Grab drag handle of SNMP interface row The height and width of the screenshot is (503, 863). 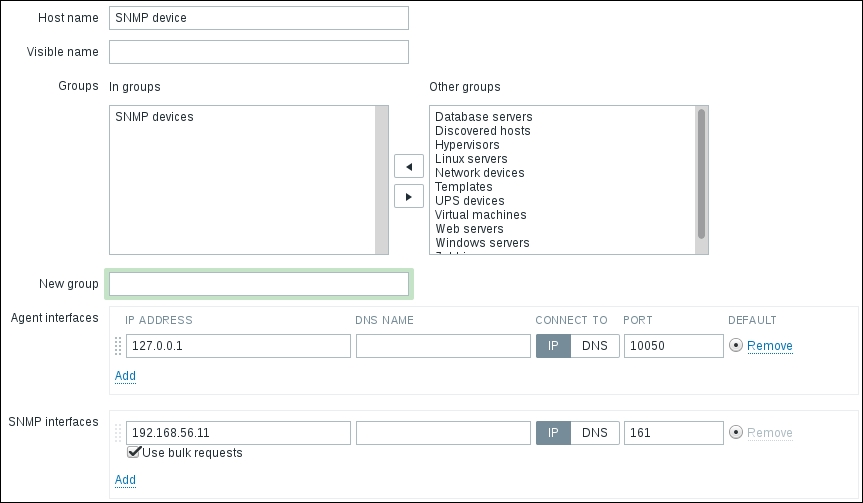(x=117, y=433)
